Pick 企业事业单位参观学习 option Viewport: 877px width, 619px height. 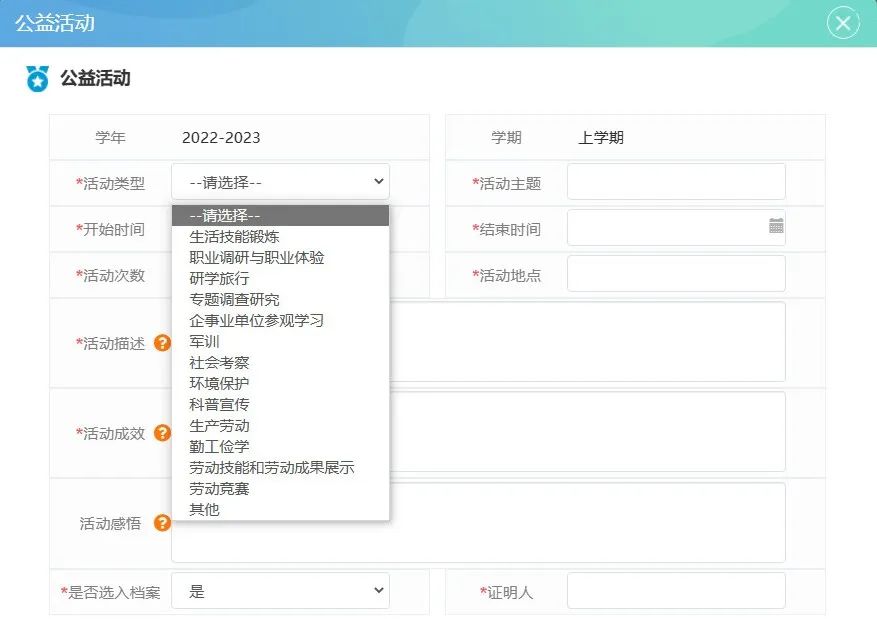coord(256,321)
